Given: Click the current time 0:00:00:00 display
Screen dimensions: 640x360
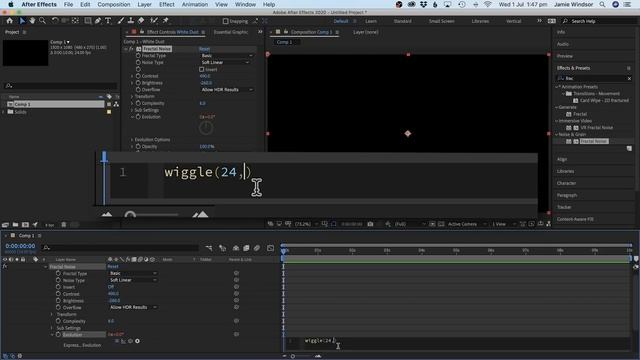Looking at the screenshot, I should (20, 246).
